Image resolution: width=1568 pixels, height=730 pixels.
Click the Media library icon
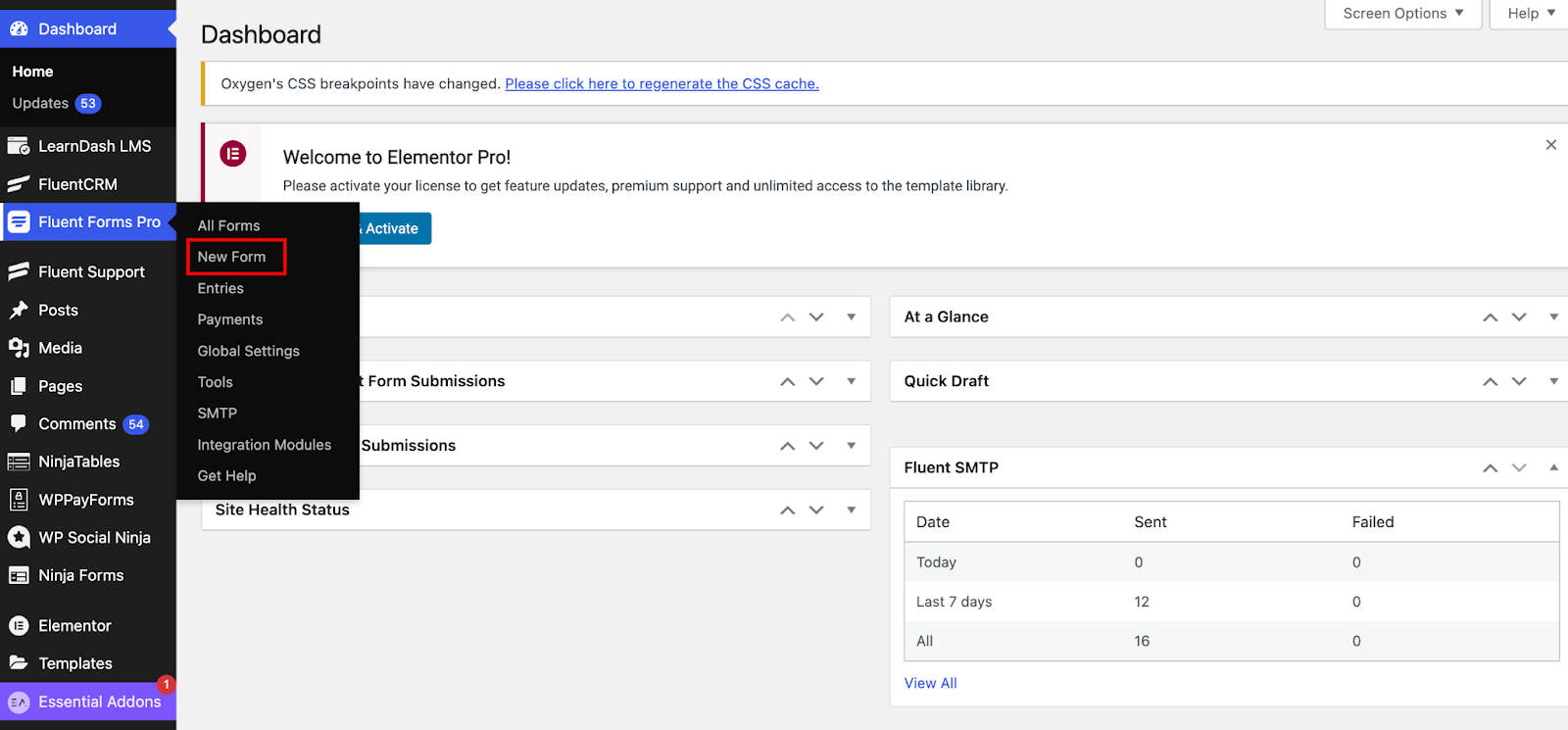tap(19, 348)
